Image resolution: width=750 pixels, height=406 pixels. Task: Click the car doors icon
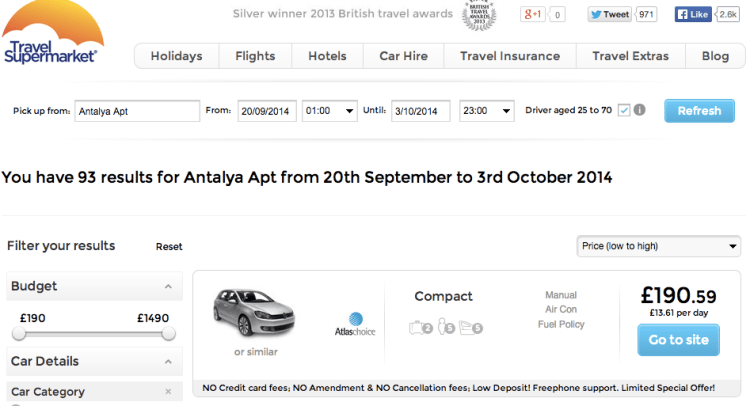pyautogui.click(x=471, y=328)
